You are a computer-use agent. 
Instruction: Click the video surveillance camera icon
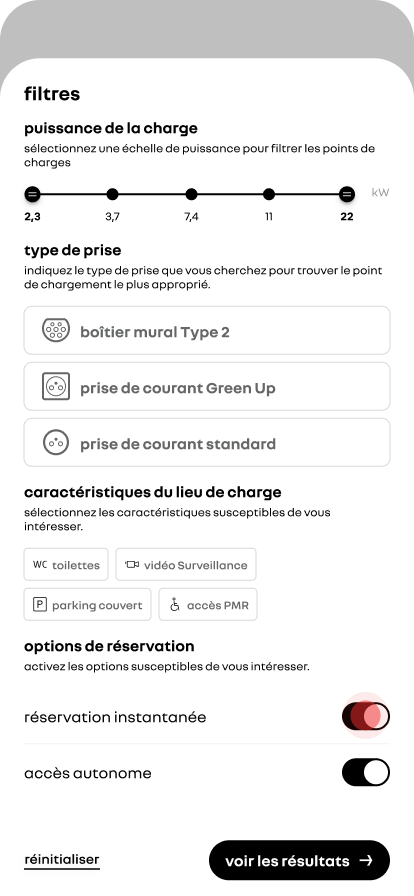pyautogui.click(x=132, y=565)
